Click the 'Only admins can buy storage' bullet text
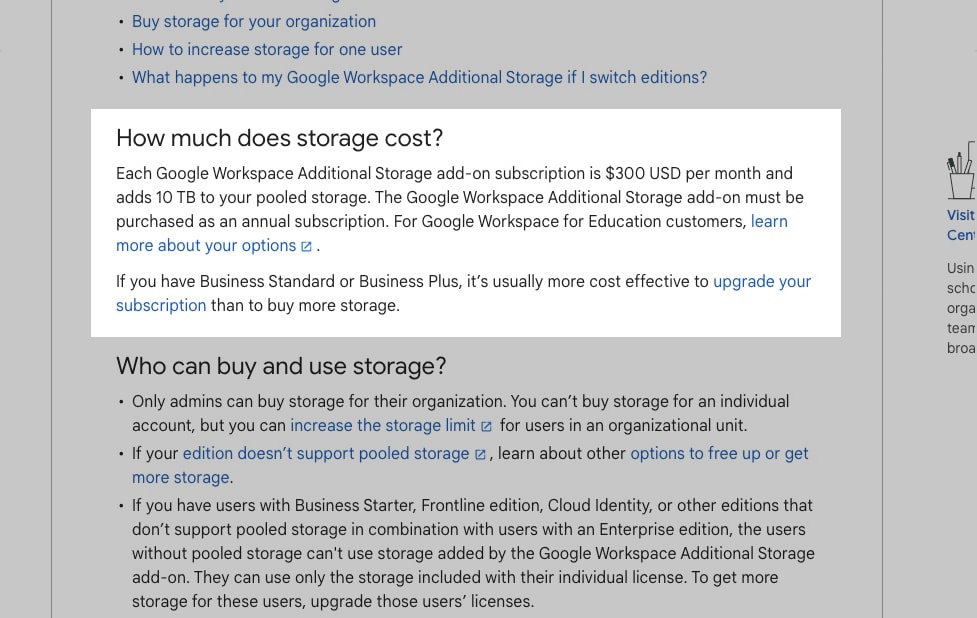The height and width of the screenshot is (618, 977). tap(460, 413)
